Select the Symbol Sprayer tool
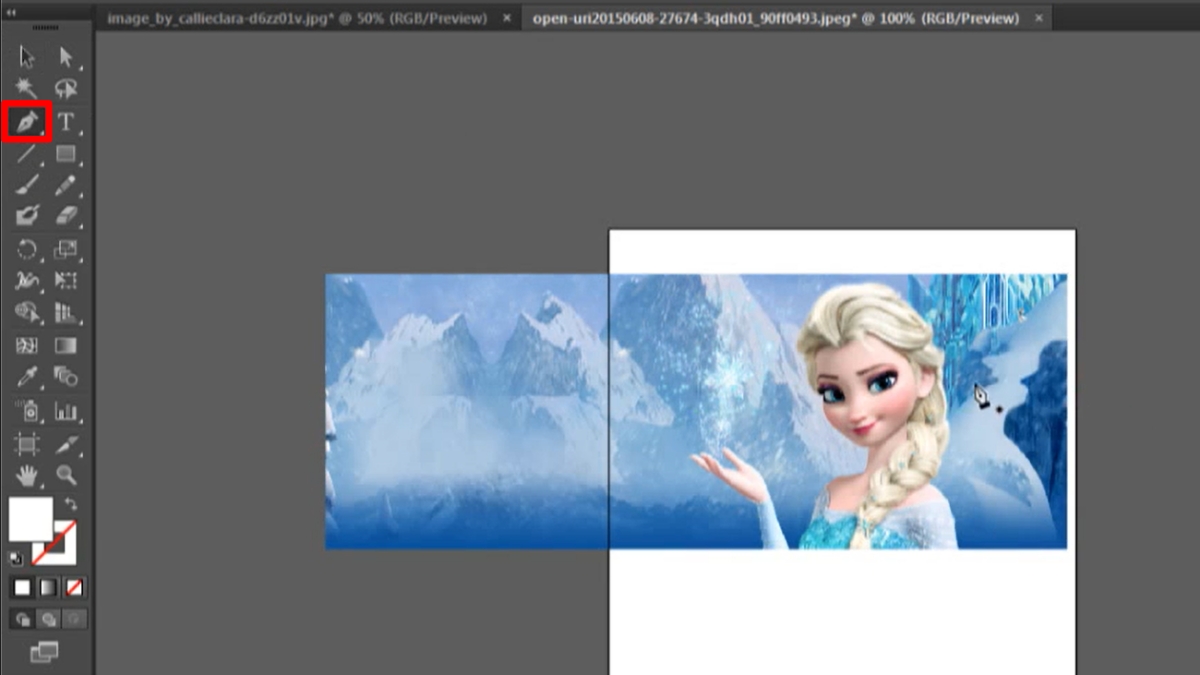Screen dimensions: 1200x675 pos(27,410)
